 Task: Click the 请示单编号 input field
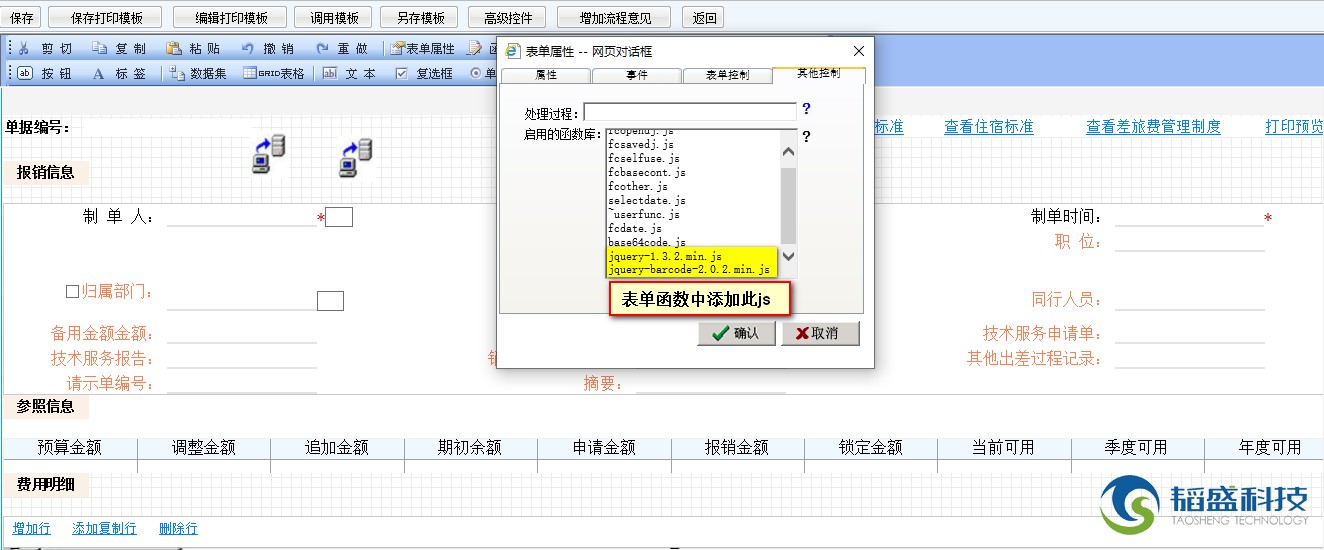241,384
